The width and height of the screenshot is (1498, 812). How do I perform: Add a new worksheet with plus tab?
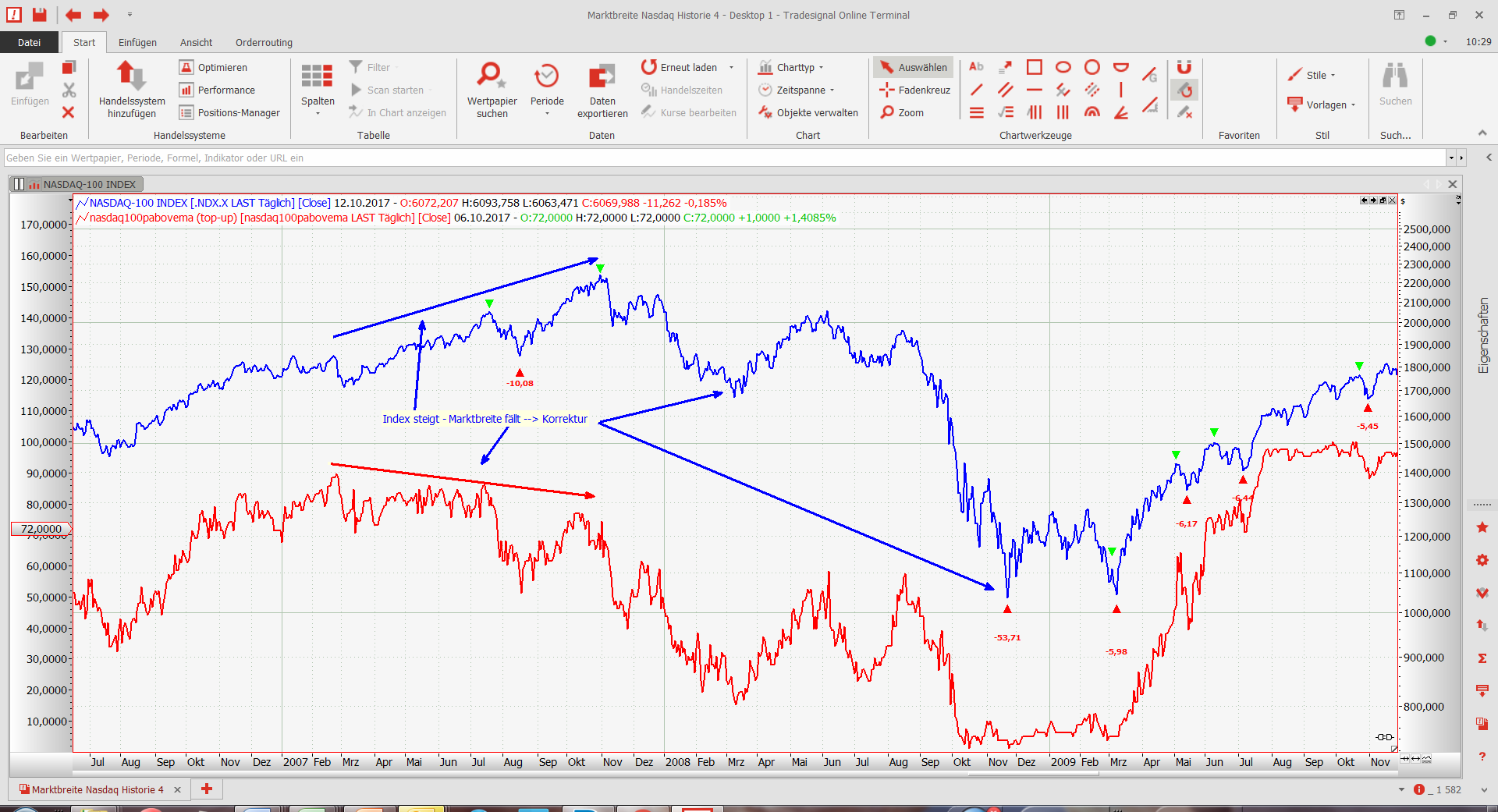207,789
